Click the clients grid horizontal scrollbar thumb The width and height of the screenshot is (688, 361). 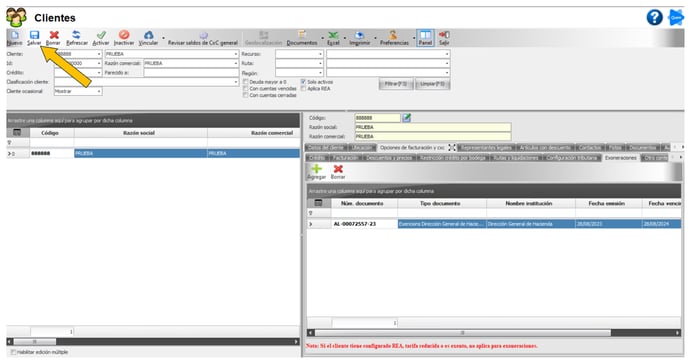pyautogui.click(x=35, y=341)
